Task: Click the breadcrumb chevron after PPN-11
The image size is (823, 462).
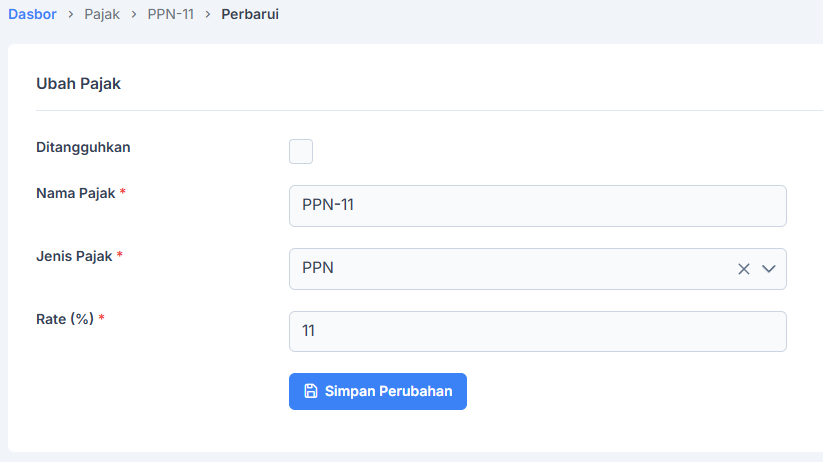Action: (207, 16)
